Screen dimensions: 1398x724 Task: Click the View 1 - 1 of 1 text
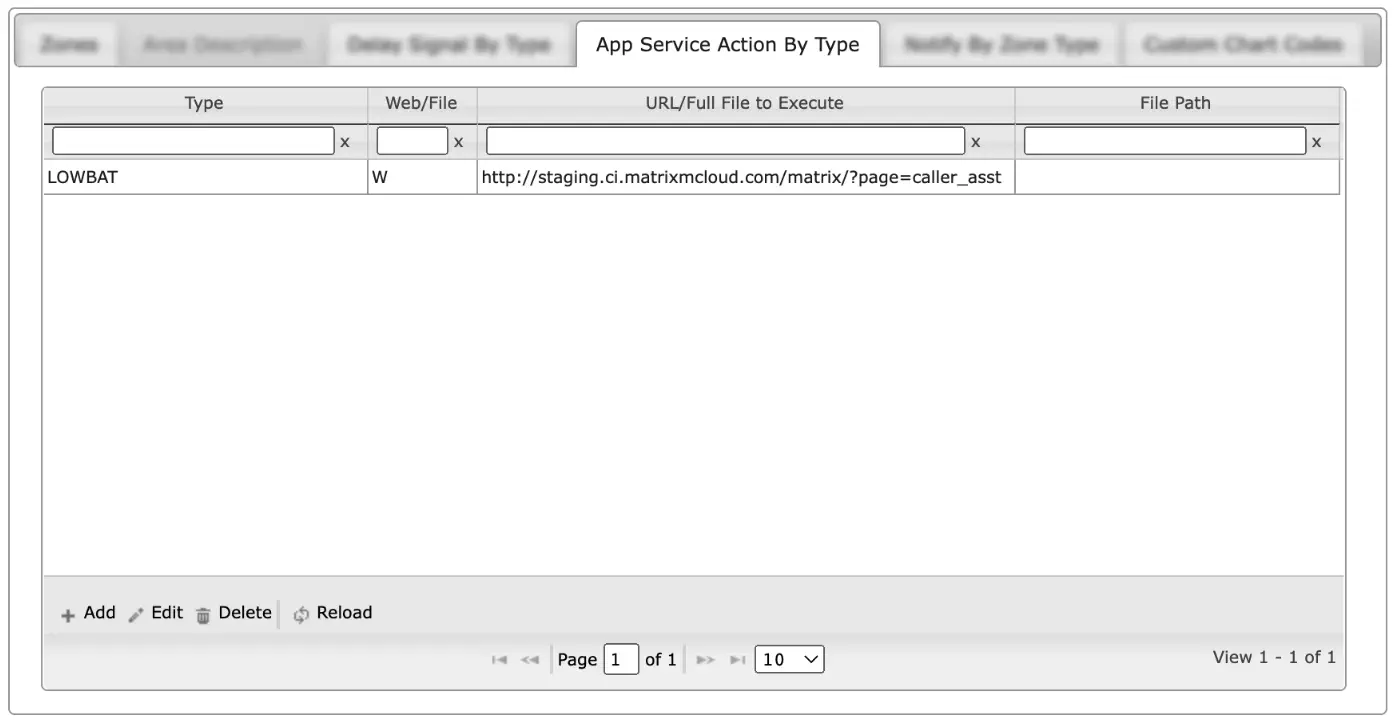[1274, 657]
